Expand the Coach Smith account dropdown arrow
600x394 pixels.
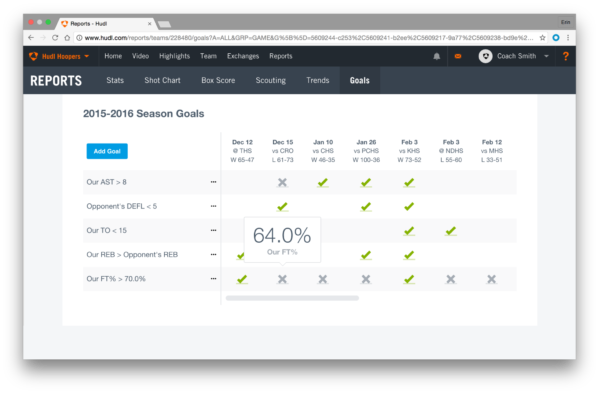(x=546, y=56)
